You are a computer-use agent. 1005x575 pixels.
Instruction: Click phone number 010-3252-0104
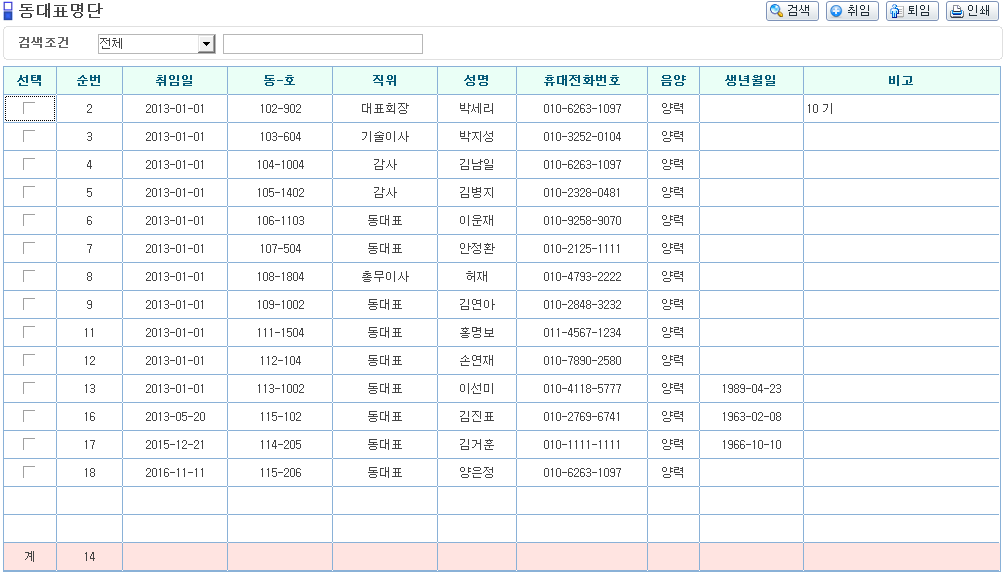click(582, 137)
